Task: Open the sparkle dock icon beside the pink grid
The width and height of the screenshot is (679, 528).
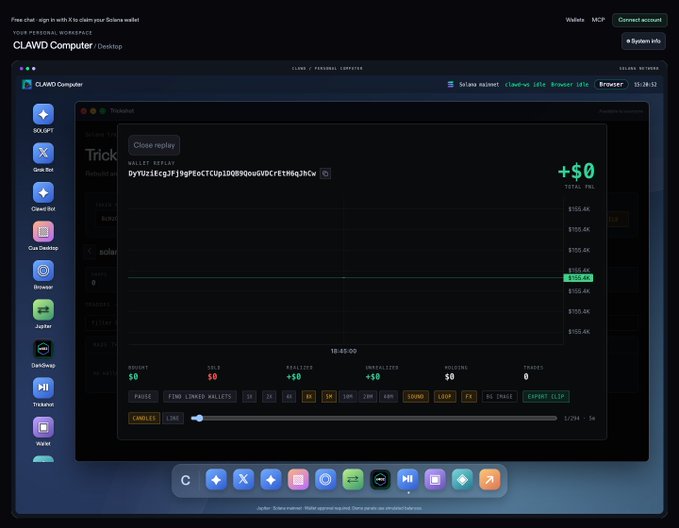Action: [x=271, y=479]
